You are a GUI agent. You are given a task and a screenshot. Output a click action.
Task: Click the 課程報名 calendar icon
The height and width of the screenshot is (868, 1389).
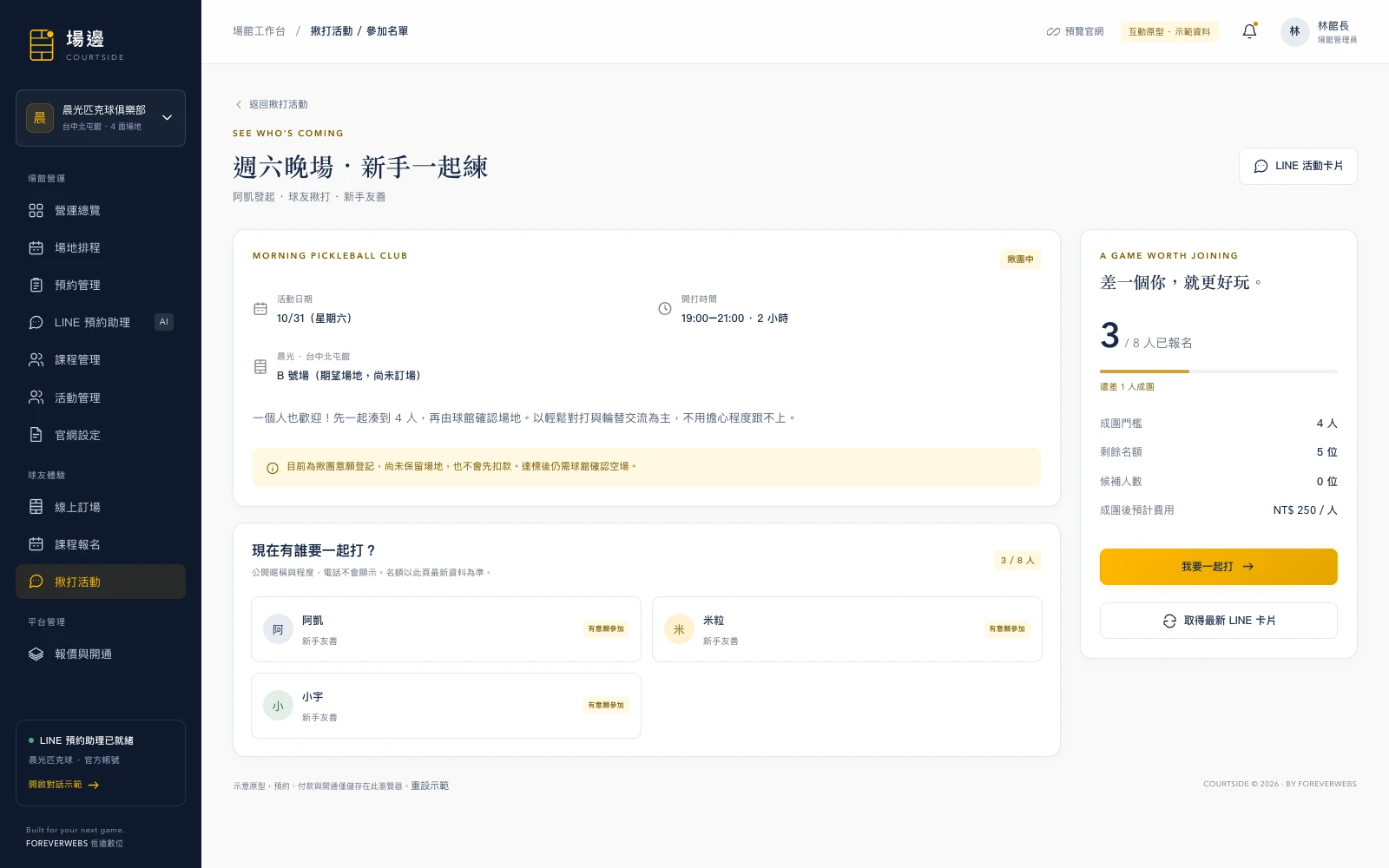tap(36, 544)
